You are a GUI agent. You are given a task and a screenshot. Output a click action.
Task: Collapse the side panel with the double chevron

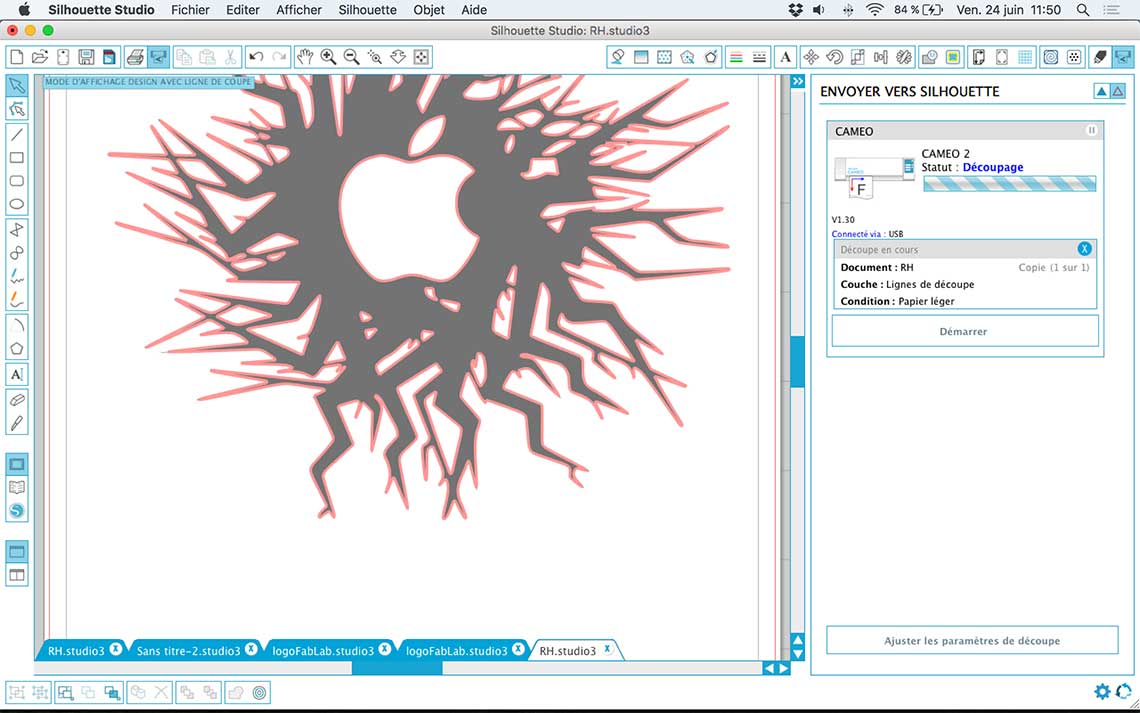click(798, 81)
